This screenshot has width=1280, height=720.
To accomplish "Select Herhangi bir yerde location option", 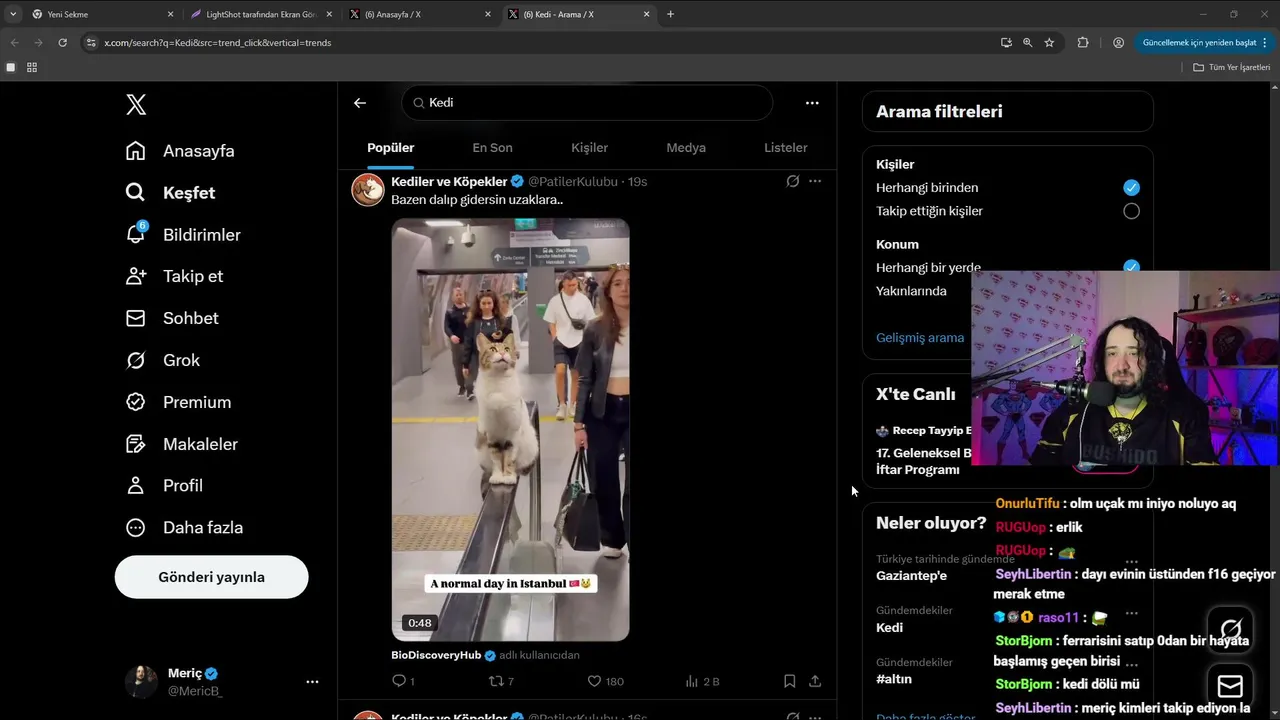I will (x=1131, y=267).
